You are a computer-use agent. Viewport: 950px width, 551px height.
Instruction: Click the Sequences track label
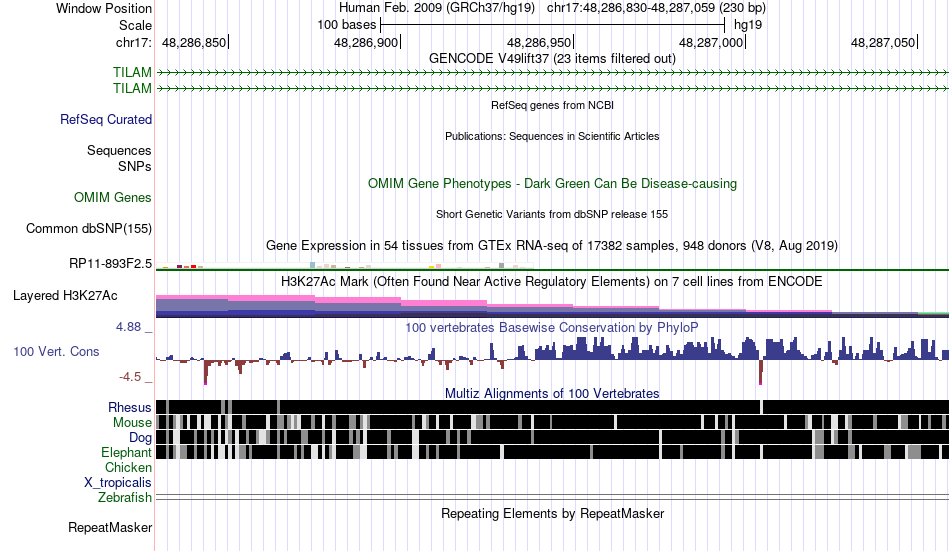(x=119, y=150)
